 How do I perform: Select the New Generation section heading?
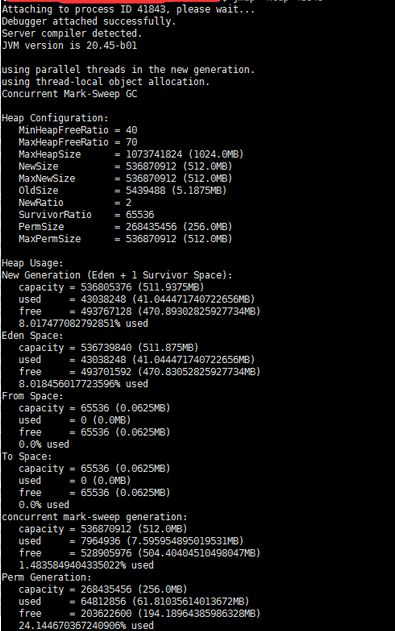point(117,275)
